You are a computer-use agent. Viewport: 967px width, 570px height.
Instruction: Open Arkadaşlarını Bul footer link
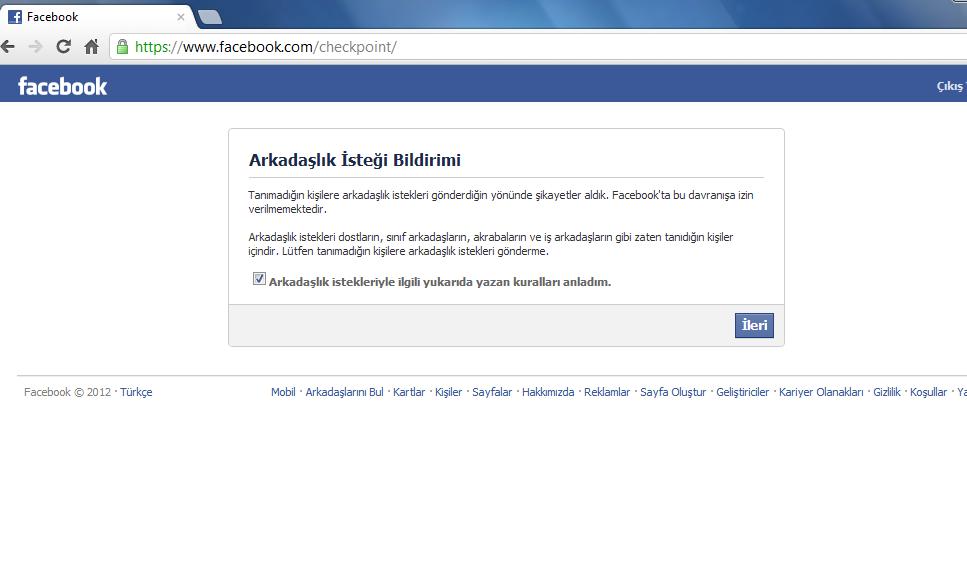(344, 392)
